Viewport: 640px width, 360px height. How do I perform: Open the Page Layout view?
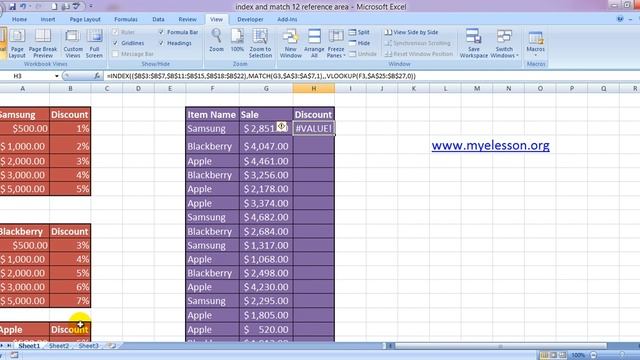click(x=17, y=43)
